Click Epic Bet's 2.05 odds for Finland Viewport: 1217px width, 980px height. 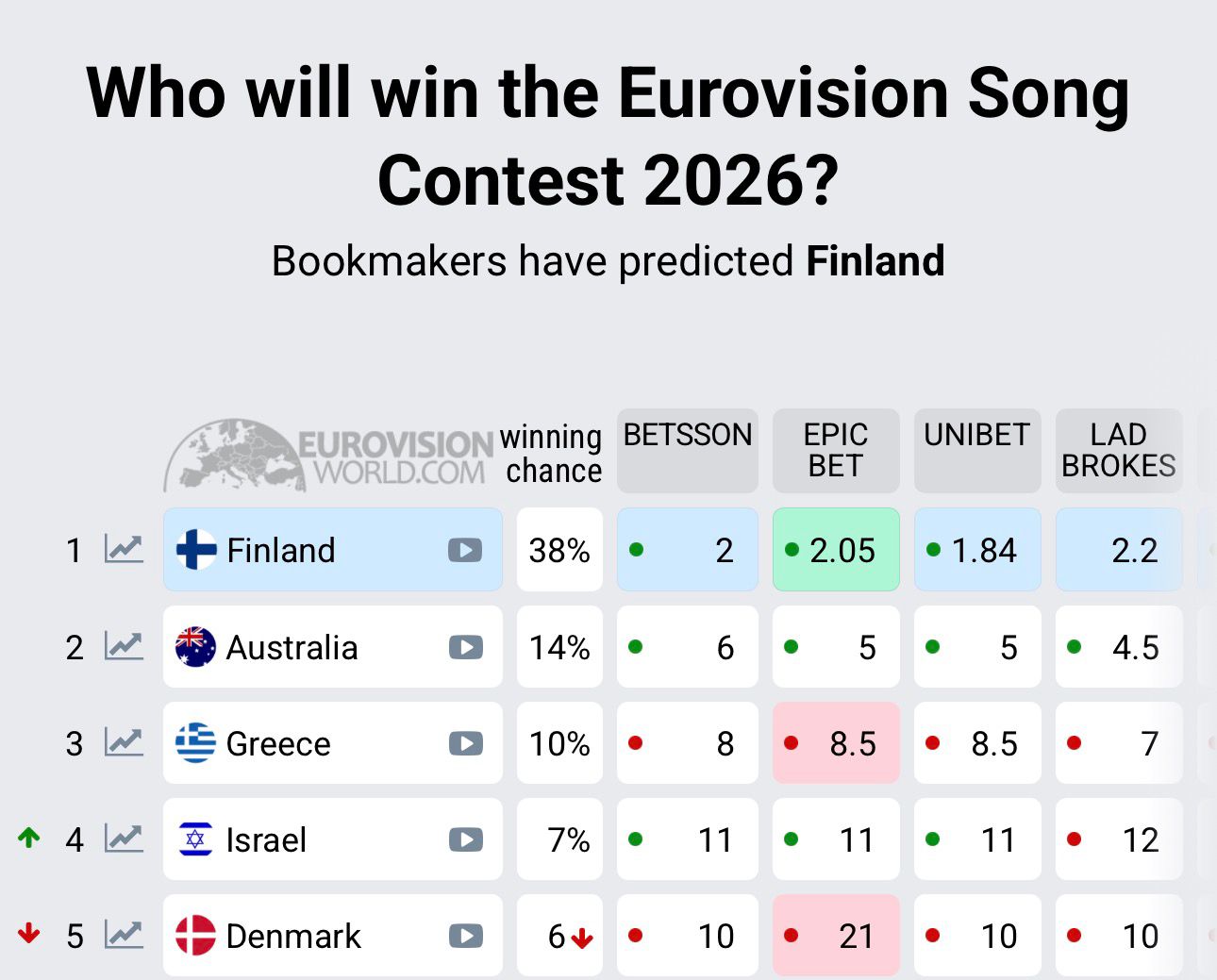tap(836, 550)
